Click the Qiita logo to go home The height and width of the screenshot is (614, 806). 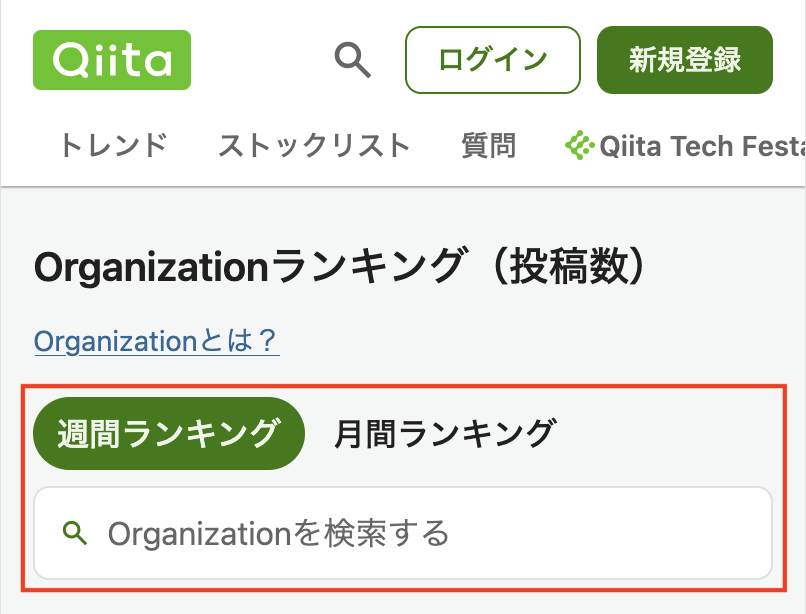point(112,60)
